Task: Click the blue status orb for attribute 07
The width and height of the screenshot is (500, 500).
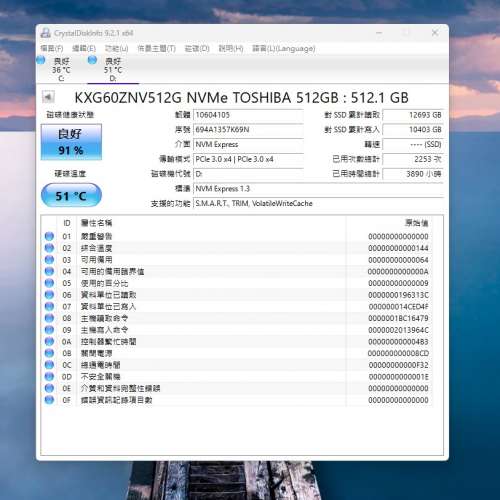Action: 49,306
